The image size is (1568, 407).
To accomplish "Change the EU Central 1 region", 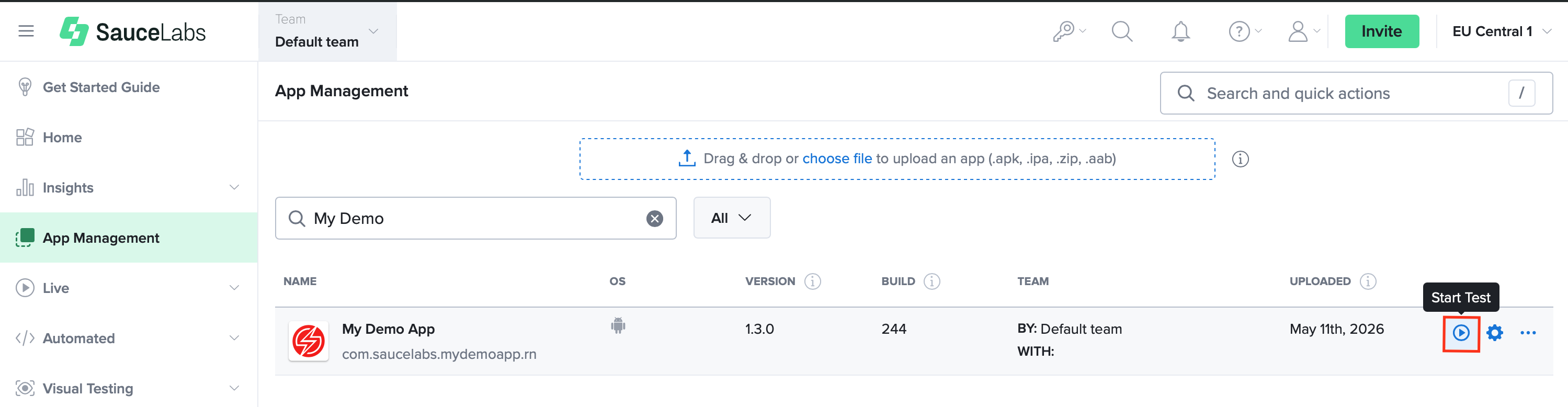I will [x=1501, y=31].
